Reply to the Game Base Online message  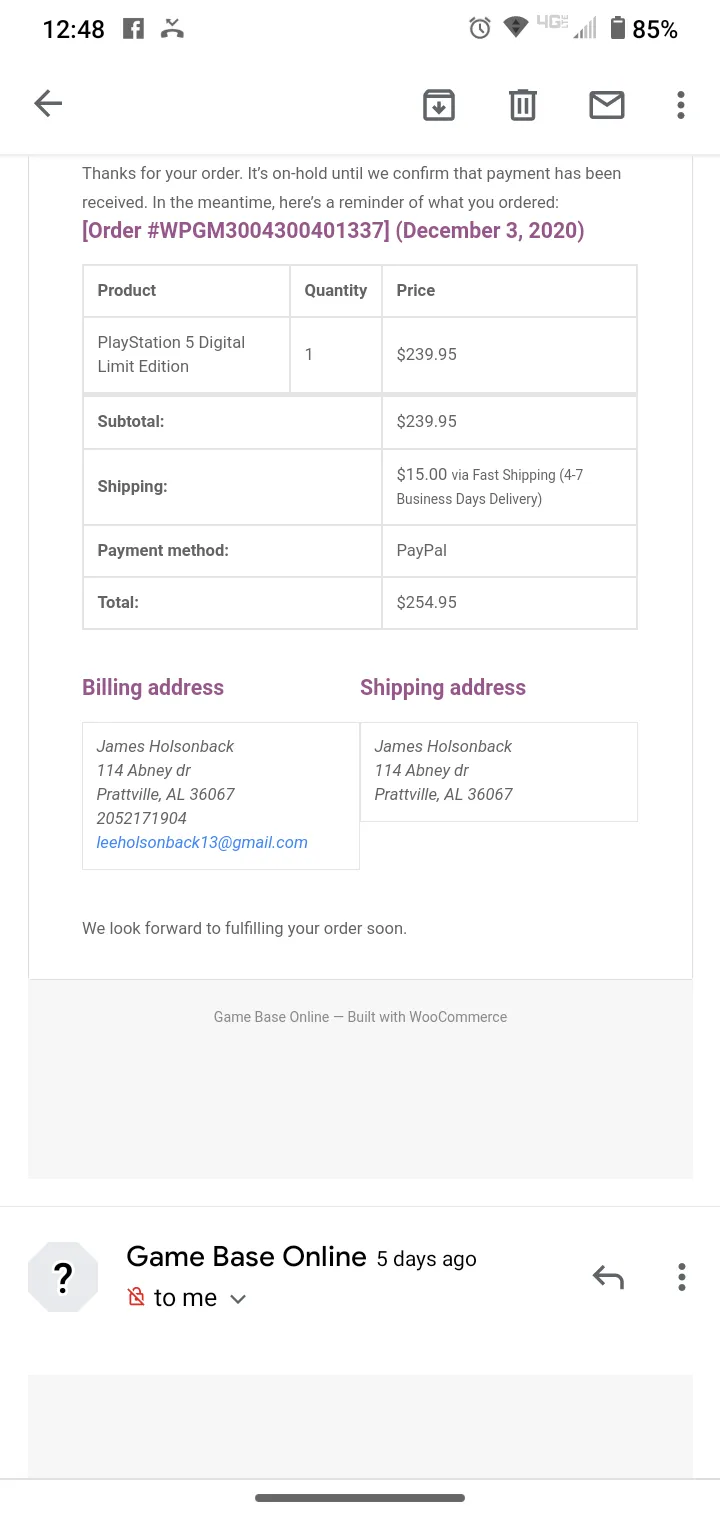point(608,1277)
